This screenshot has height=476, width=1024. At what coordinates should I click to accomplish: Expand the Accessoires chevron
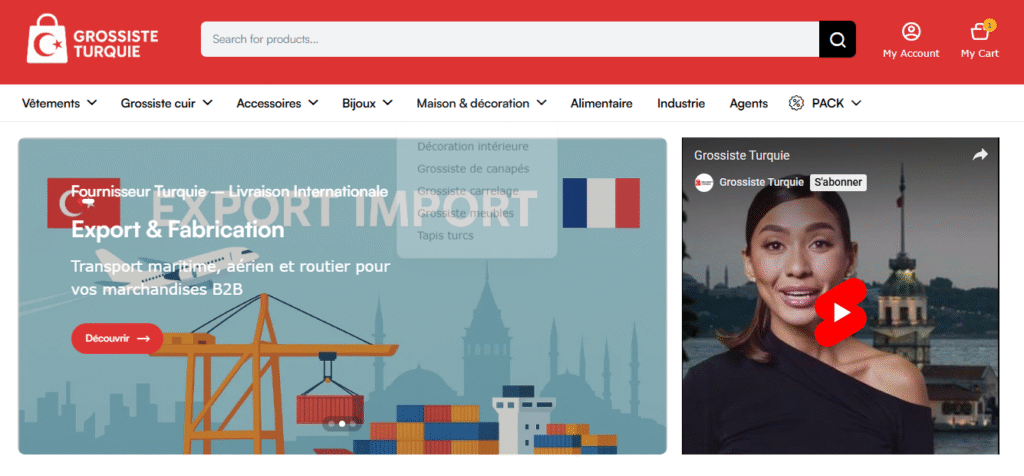[313, 103]
